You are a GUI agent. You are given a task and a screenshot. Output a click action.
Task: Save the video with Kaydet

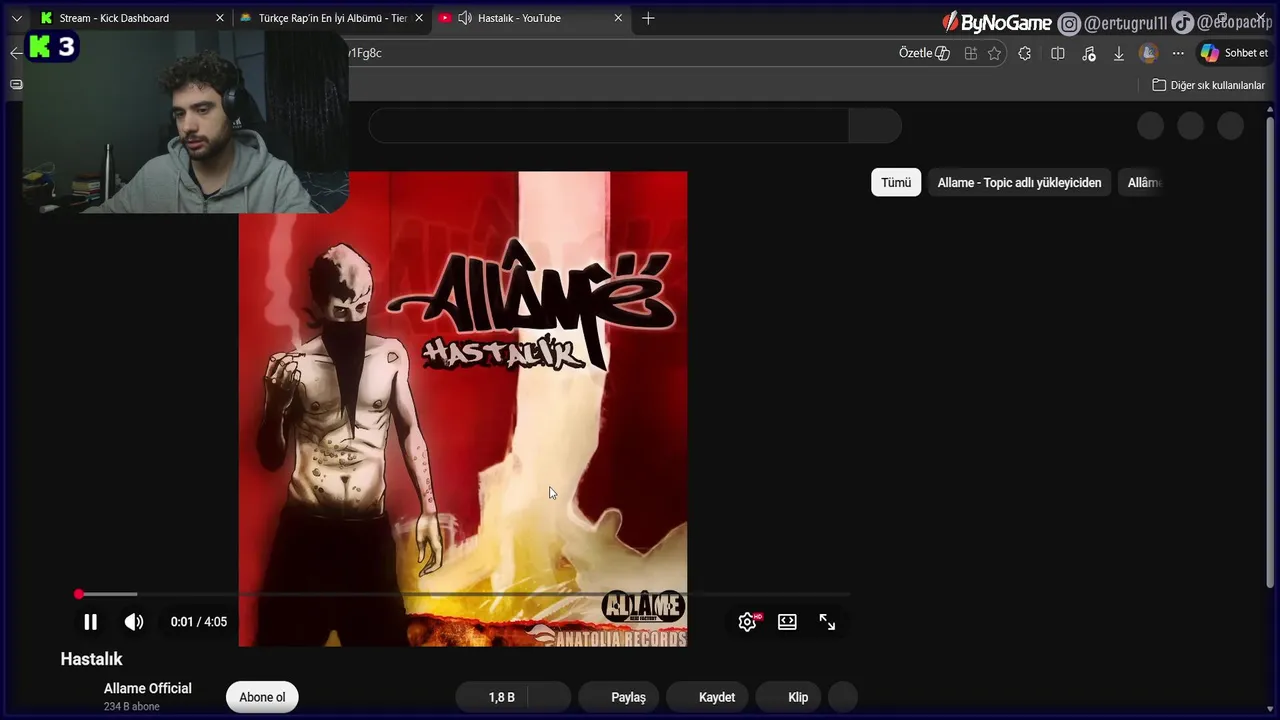point(708,697)
